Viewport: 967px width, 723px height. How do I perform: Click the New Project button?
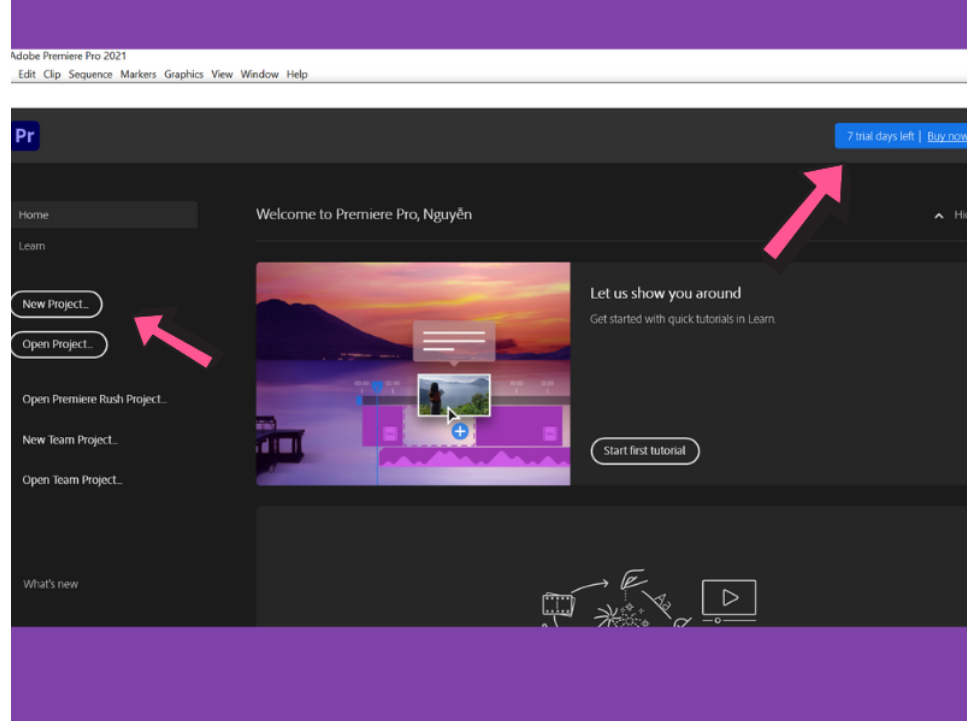point(56,304)
